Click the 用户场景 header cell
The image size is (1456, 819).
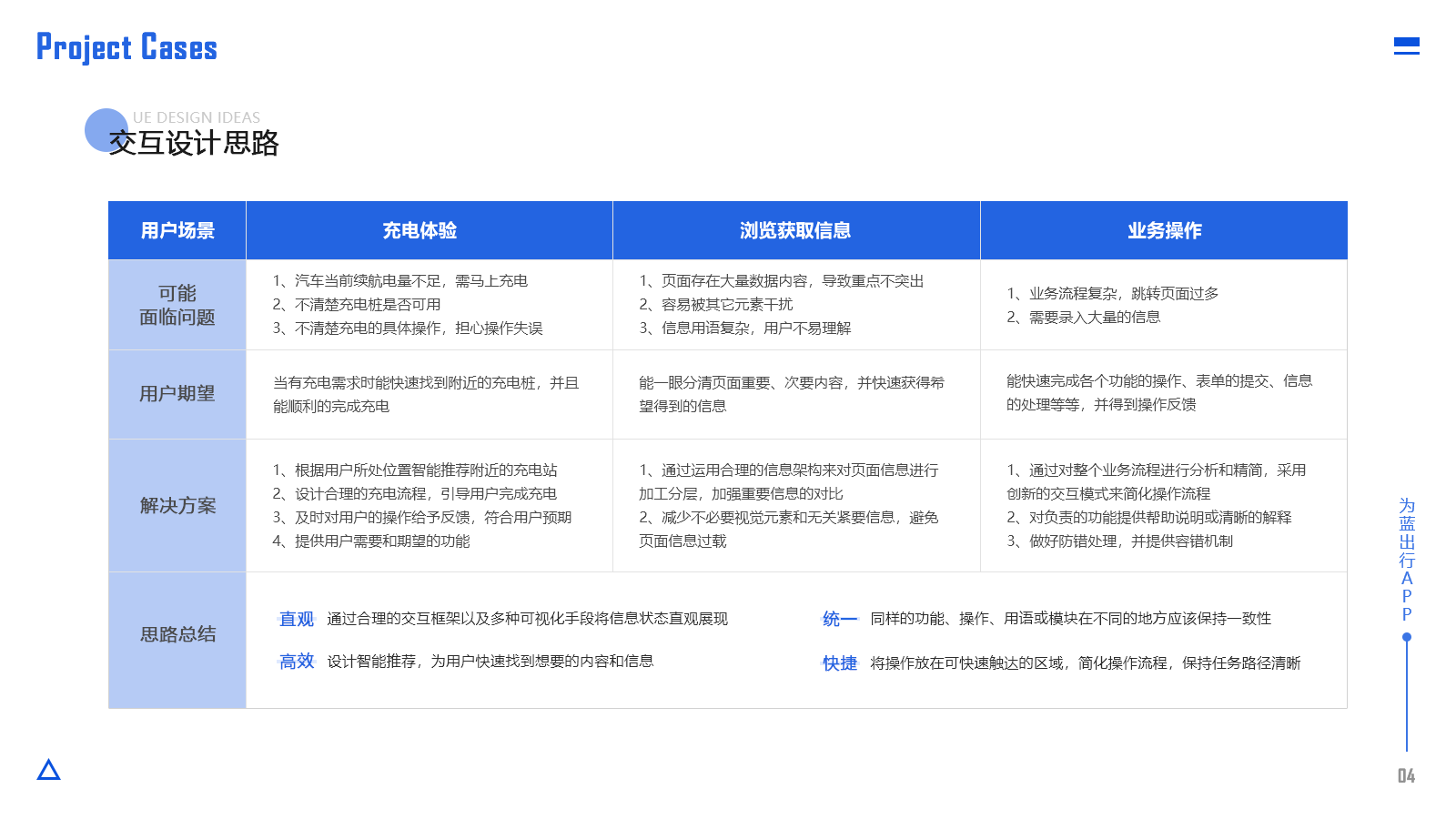(x=177, y=230)
